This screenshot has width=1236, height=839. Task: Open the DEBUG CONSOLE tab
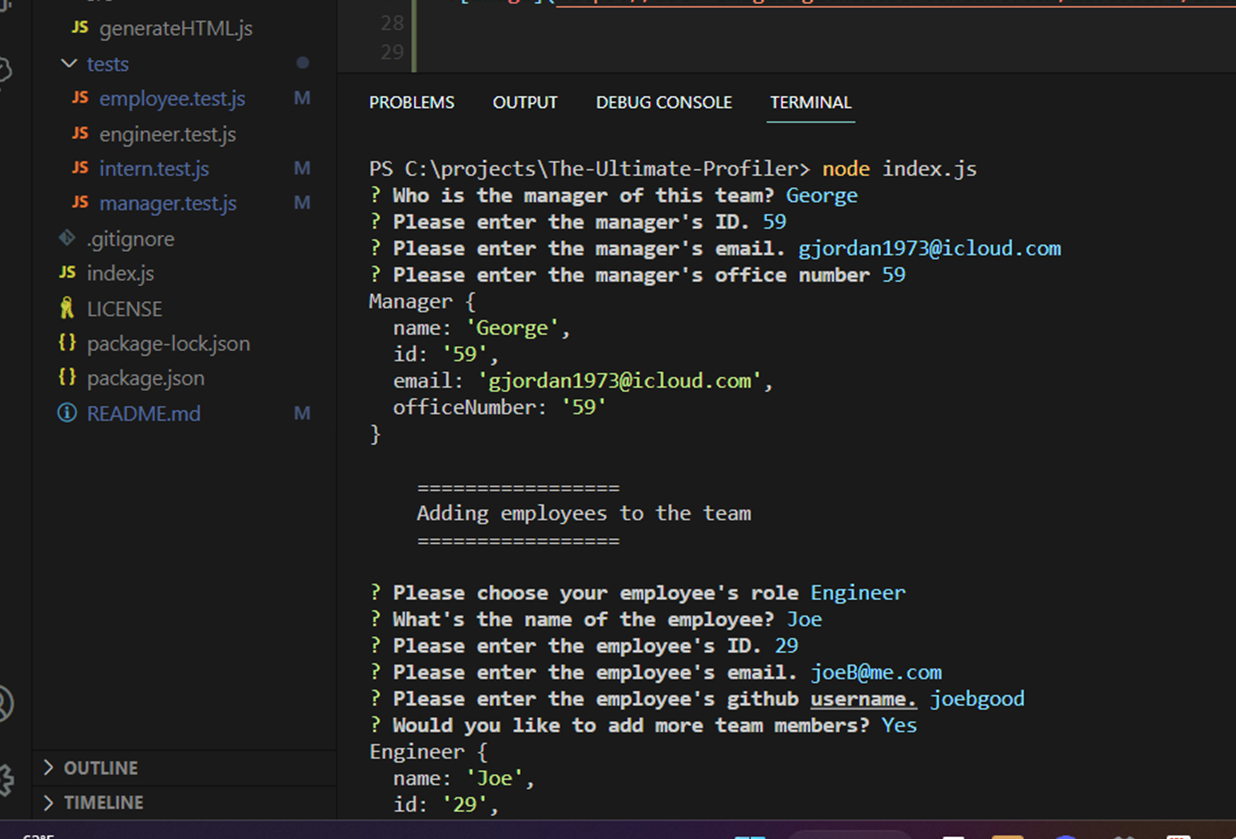(x=663, y=102)
